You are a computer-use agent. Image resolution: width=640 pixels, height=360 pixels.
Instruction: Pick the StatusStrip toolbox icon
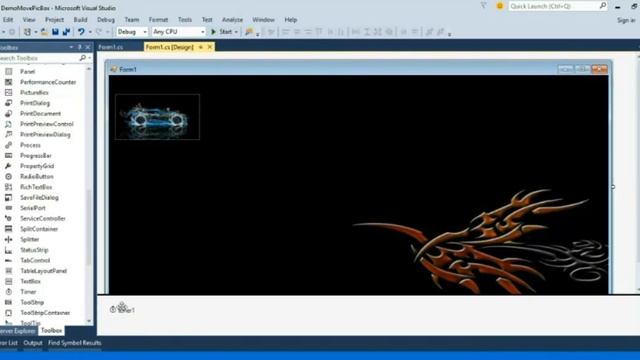[9, 250]
